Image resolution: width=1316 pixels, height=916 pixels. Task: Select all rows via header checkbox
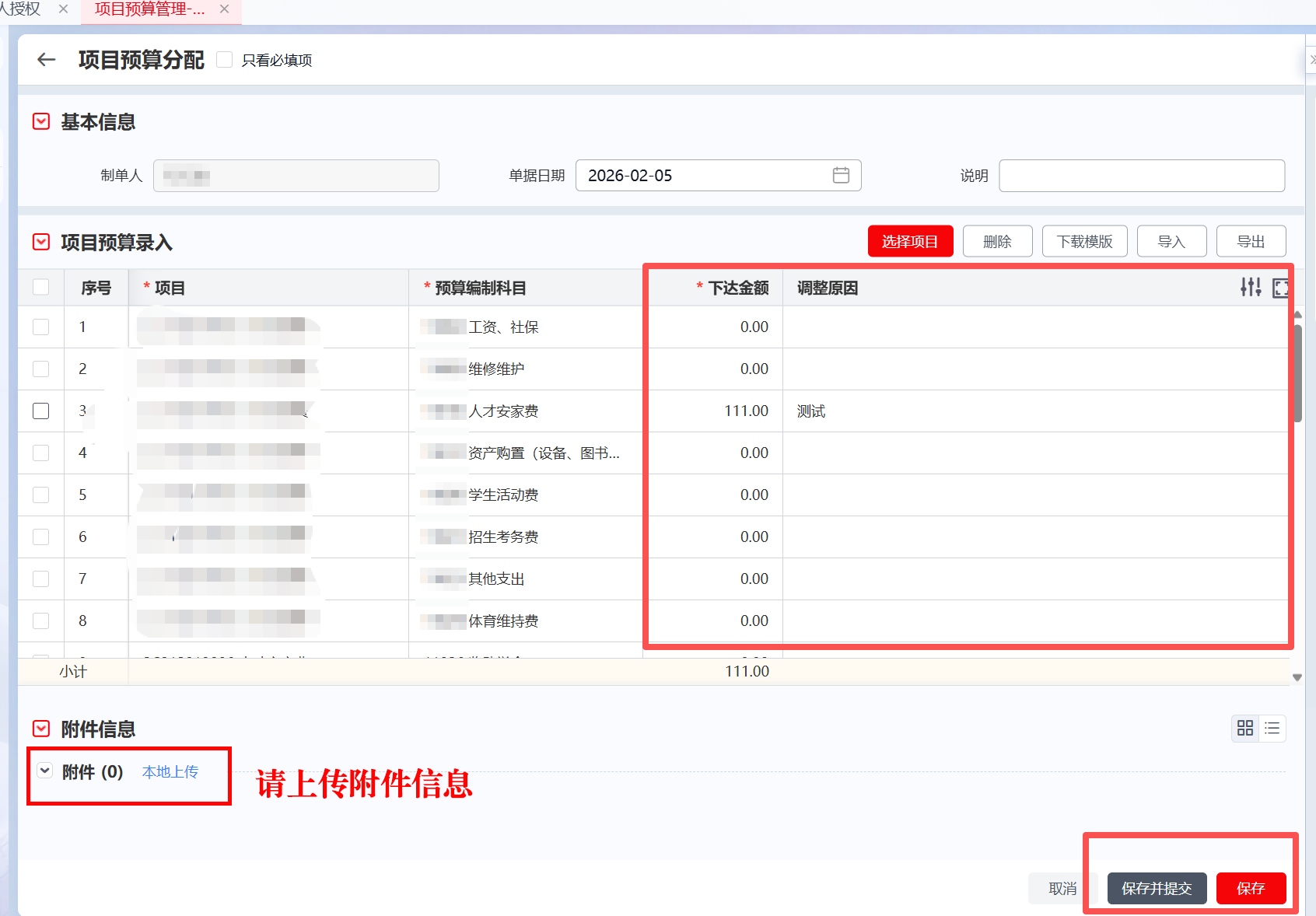[x=41, y=288]
